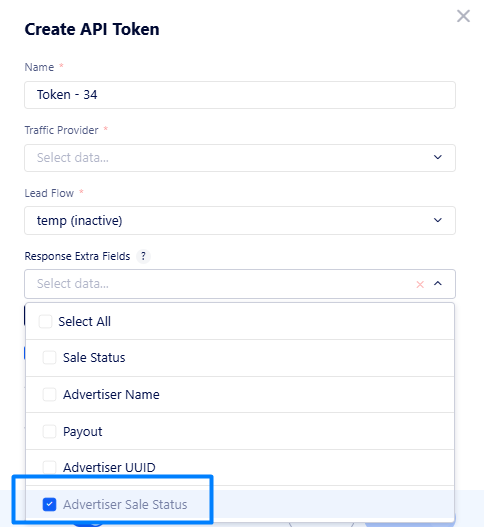484x527 pixels.
Task: Check the Sale Status checkbox
Action: click(x=49, y=358)
